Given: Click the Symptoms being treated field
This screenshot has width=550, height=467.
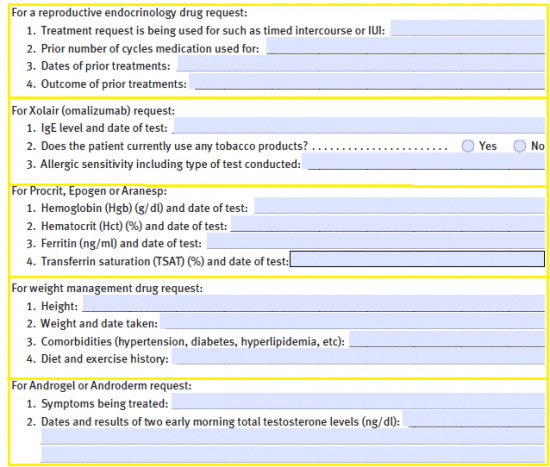Looking at the screenshot, I should (358, 401).
